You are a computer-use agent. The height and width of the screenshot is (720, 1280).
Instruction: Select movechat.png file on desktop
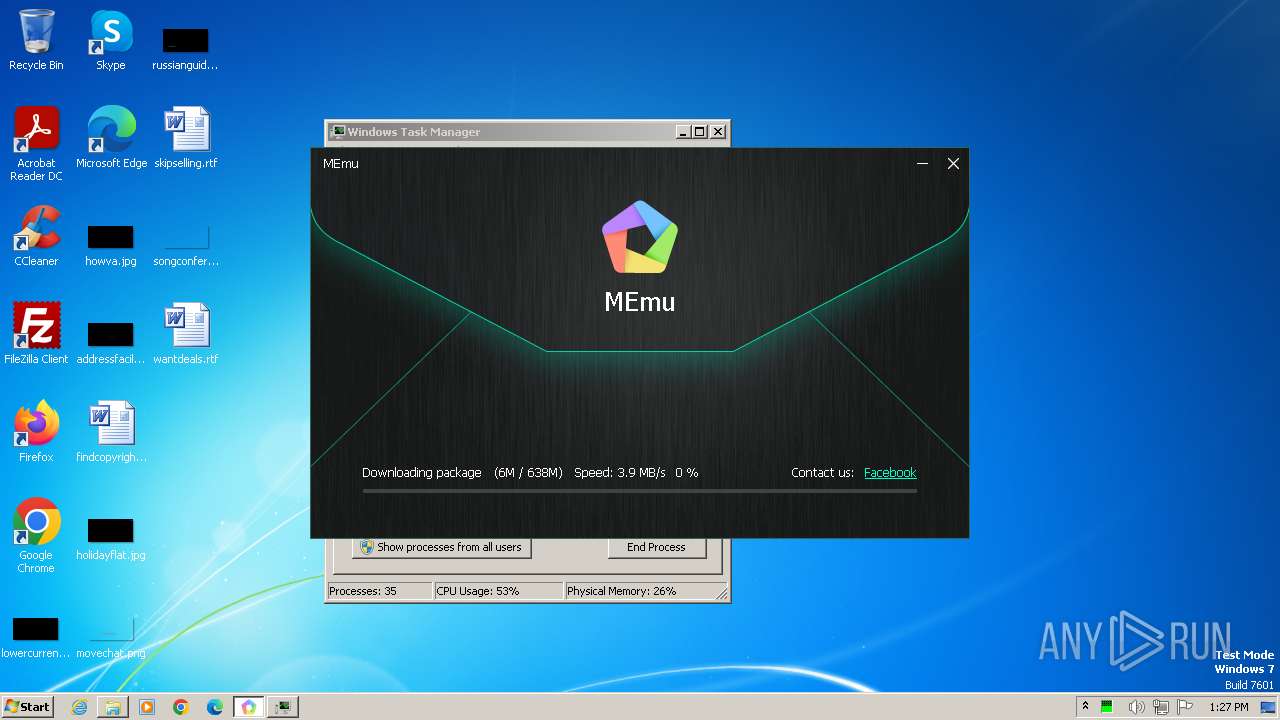point(110,638)
